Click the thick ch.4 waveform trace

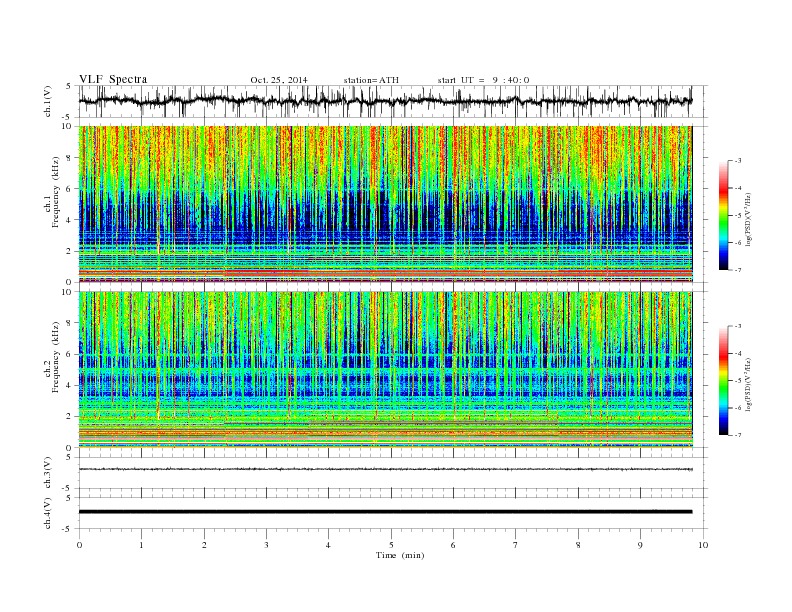click(385, 512)
